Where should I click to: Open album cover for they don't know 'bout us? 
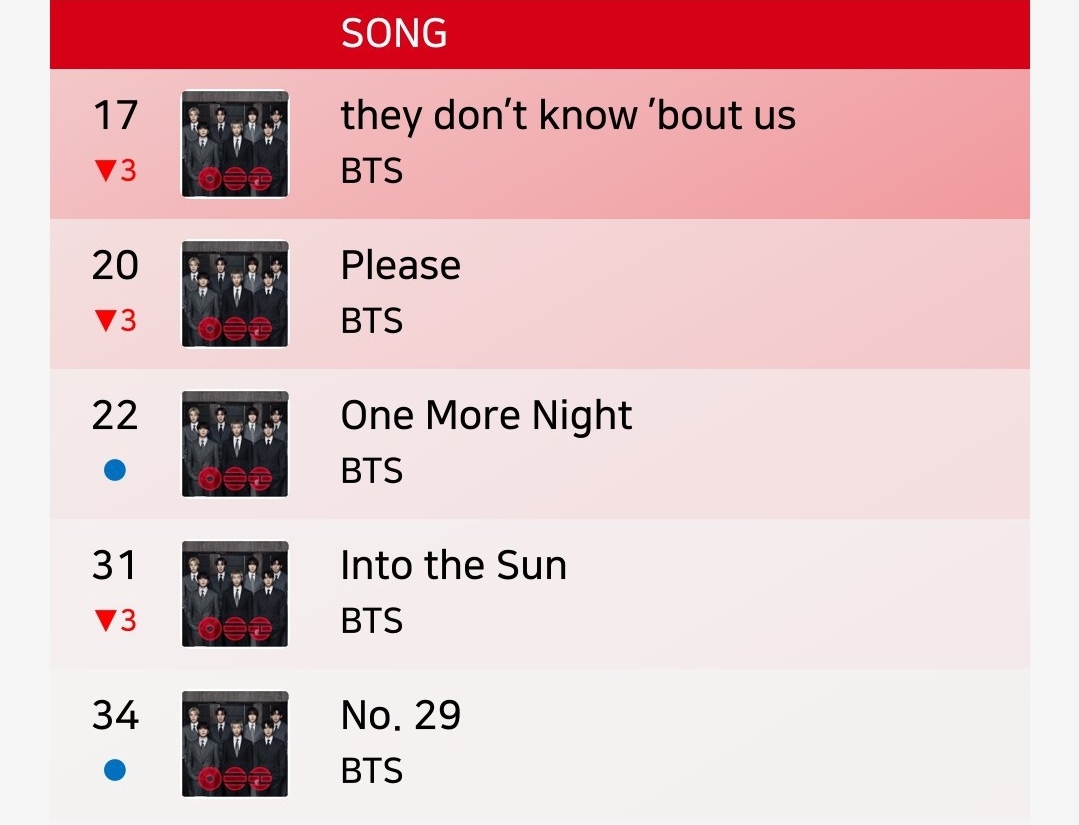(235, 144)
